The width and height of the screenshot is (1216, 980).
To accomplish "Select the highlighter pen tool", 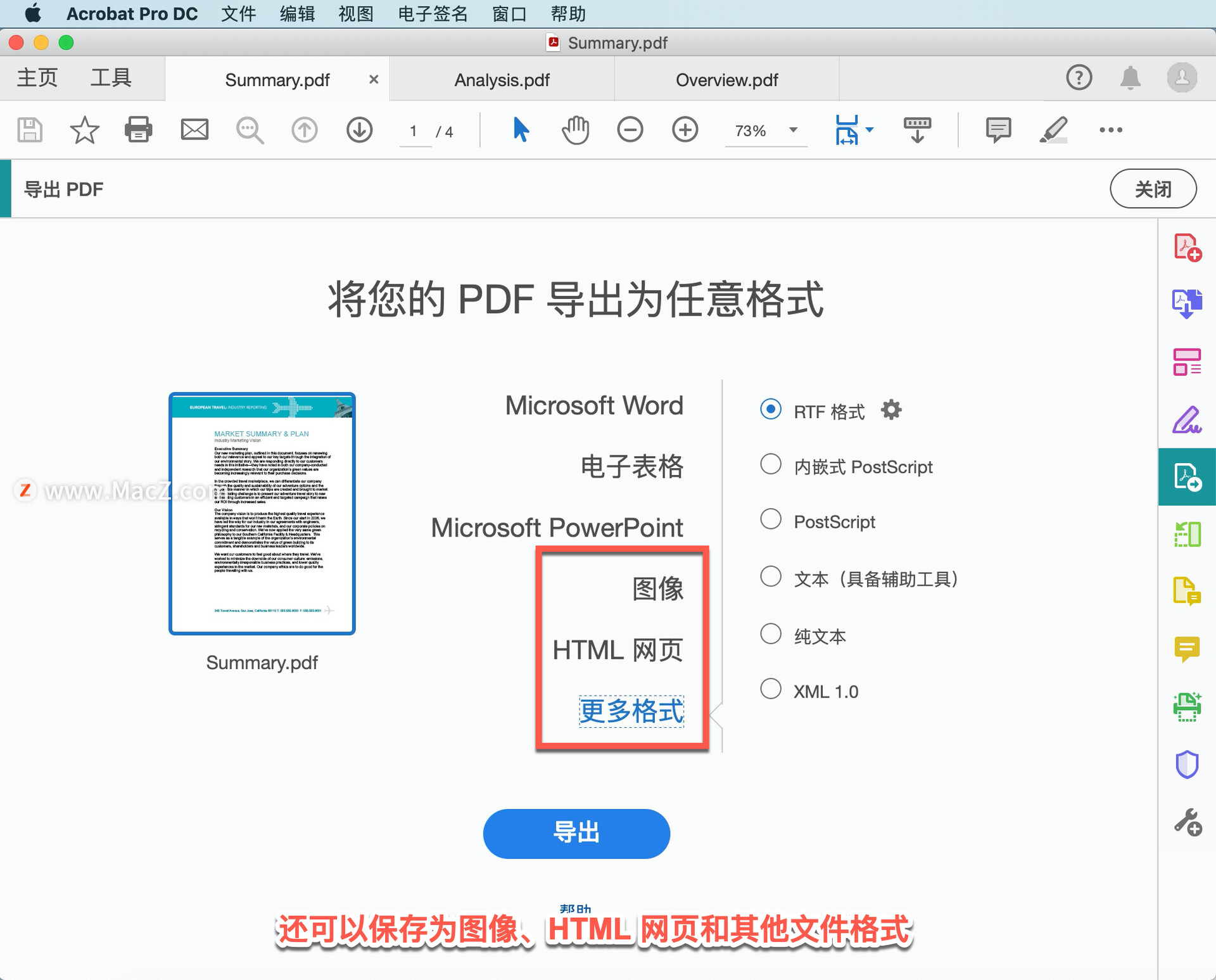I will coord(1053,130).
